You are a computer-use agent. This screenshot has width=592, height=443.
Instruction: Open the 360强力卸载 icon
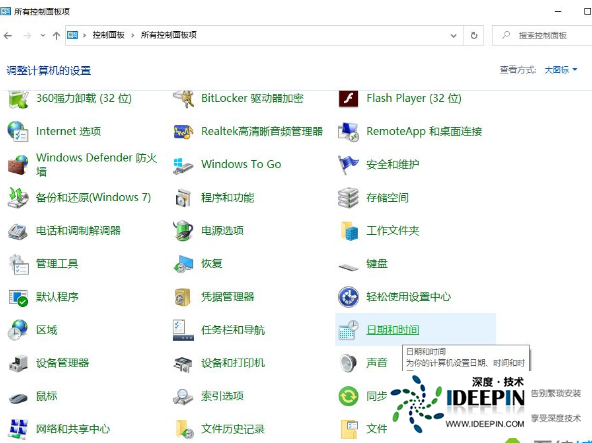coord(18,99)
